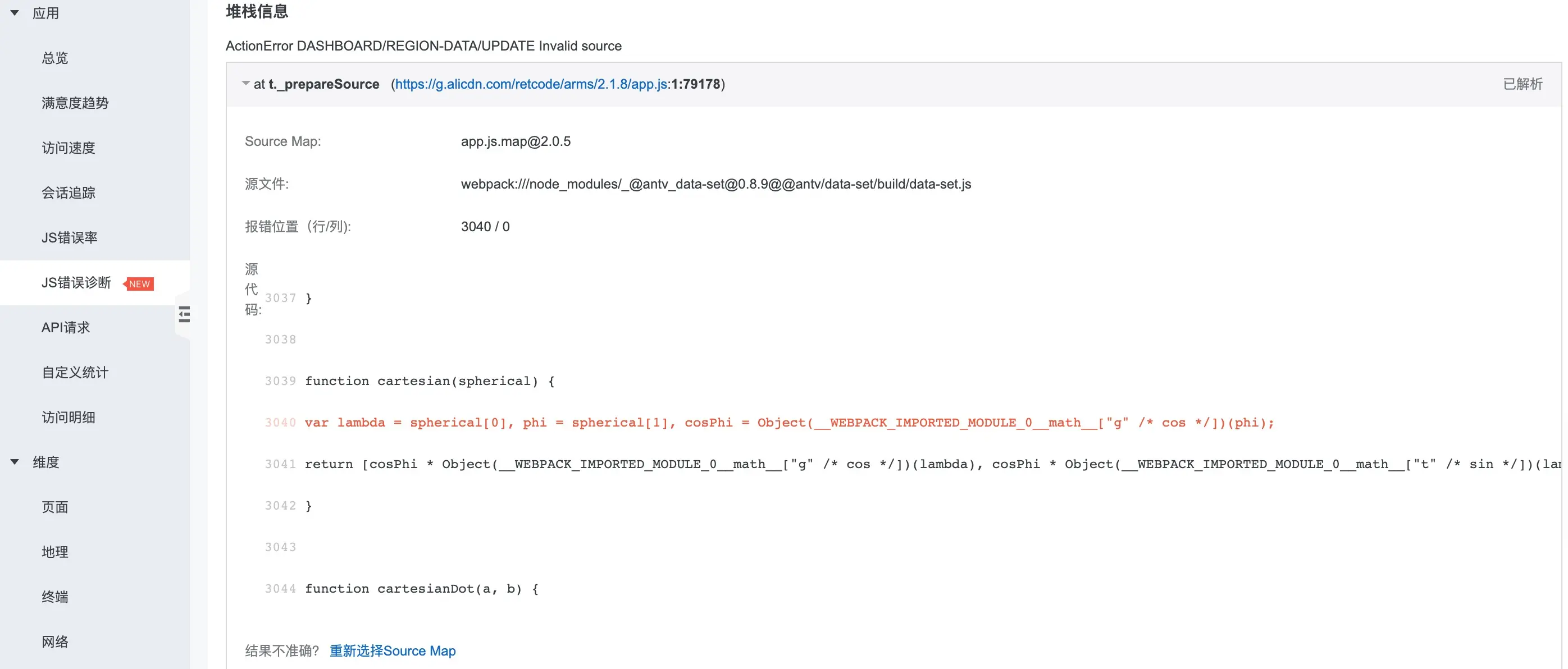
Task: Click 重新选择Source Map link
Action: (x=392, y=650)
